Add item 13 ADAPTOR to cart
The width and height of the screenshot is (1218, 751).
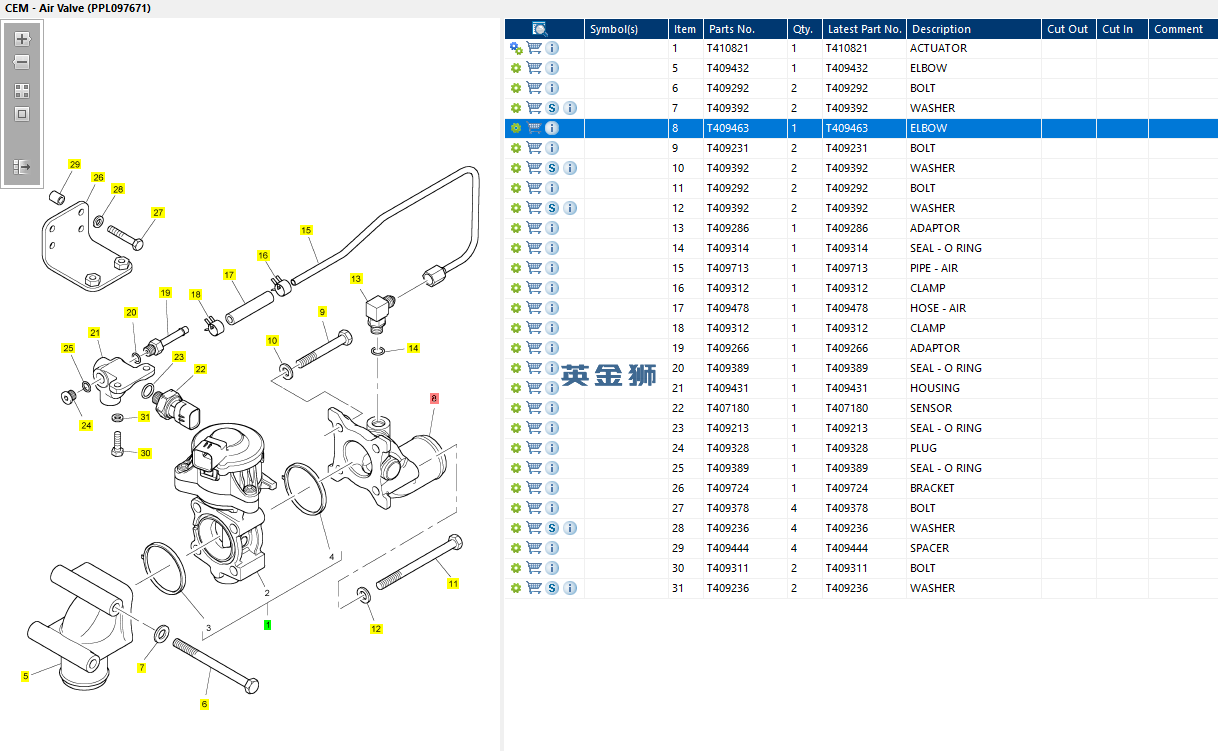[534, 228]
